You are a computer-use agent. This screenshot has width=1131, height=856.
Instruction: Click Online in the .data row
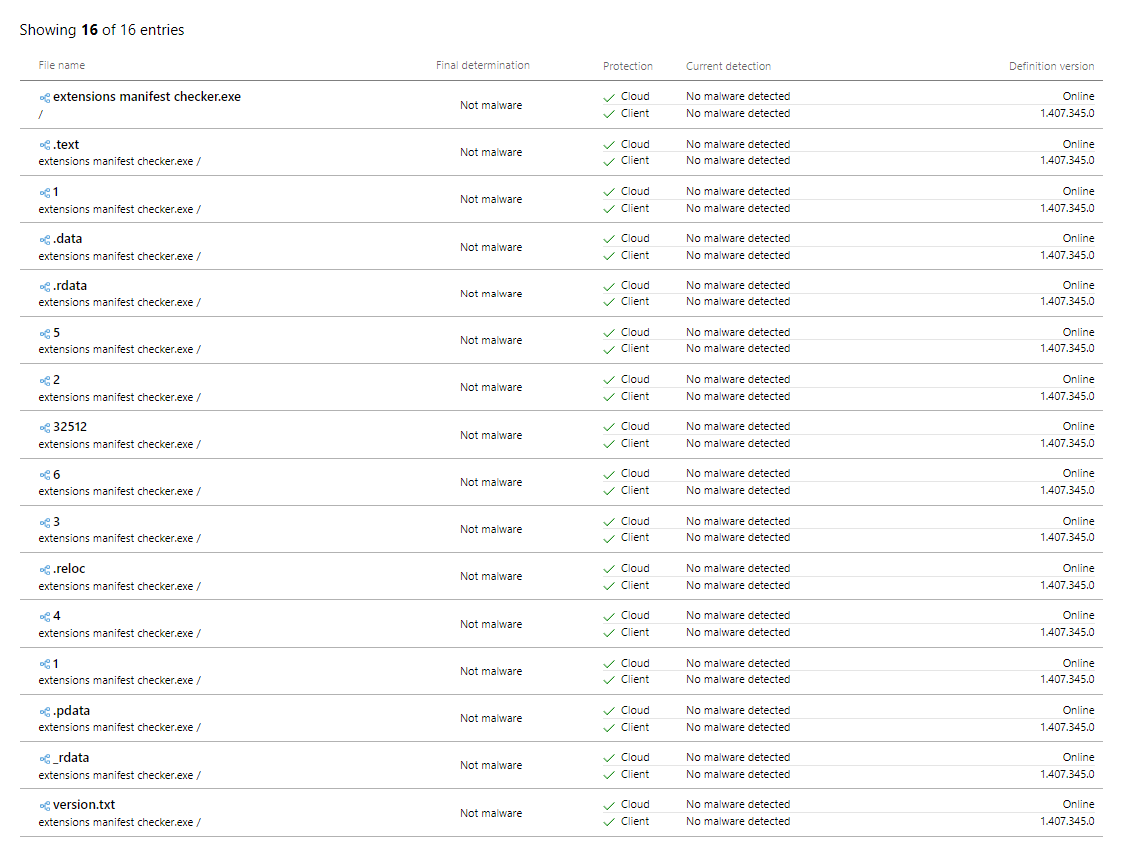coord(1078,238)
